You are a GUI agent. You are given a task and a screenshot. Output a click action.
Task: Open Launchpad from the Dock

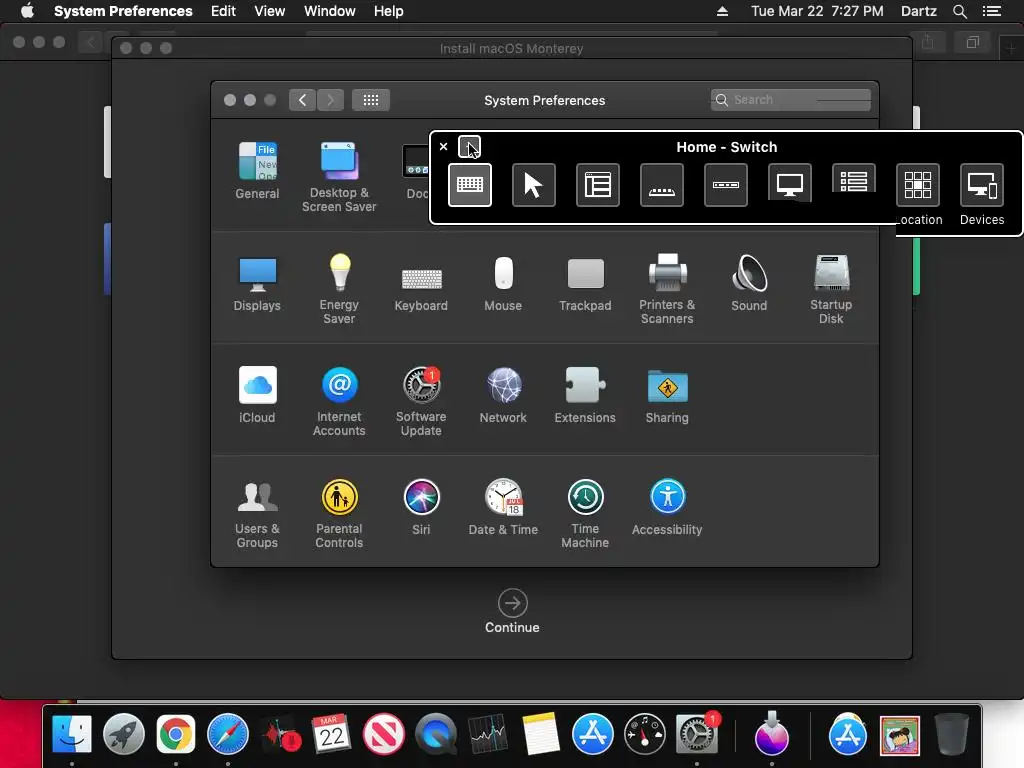click(x=123, y=734)
